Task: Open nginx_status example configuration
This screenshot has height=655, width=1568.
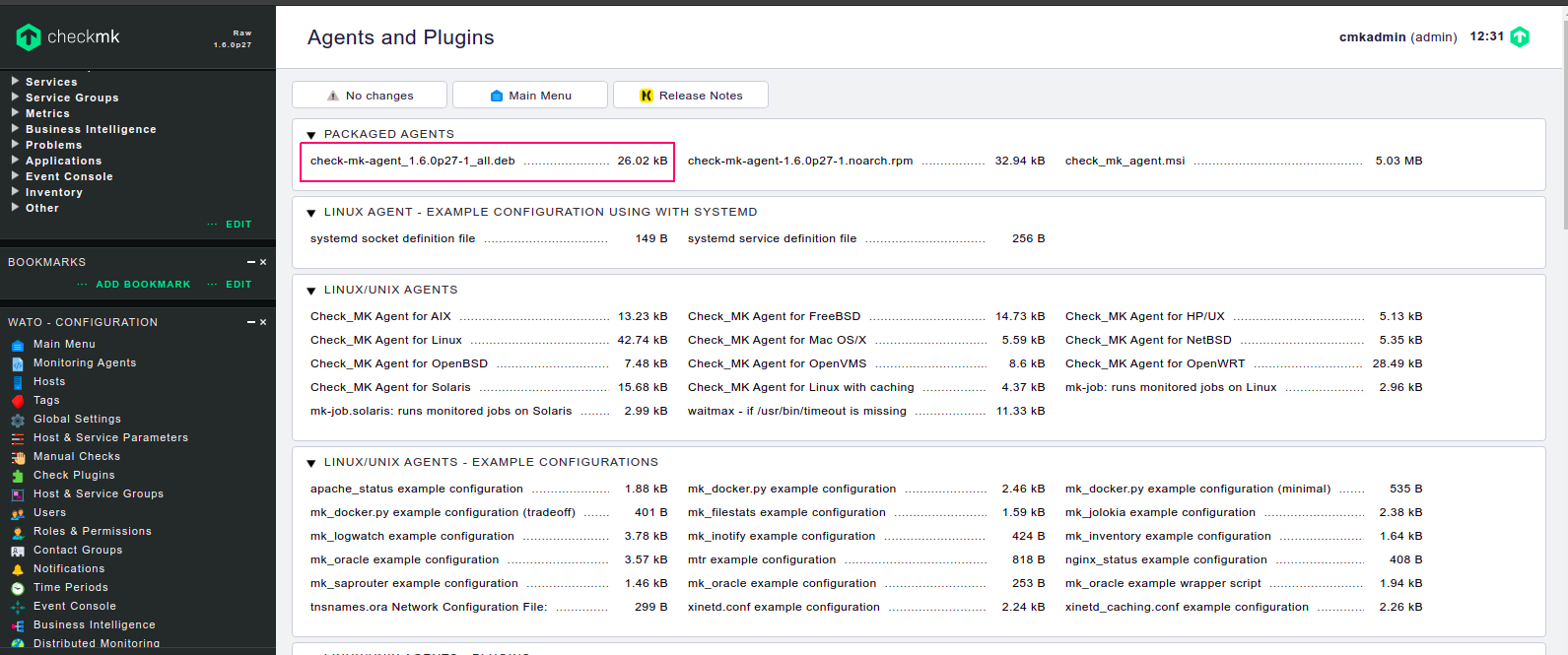Action: point(1166,559)
